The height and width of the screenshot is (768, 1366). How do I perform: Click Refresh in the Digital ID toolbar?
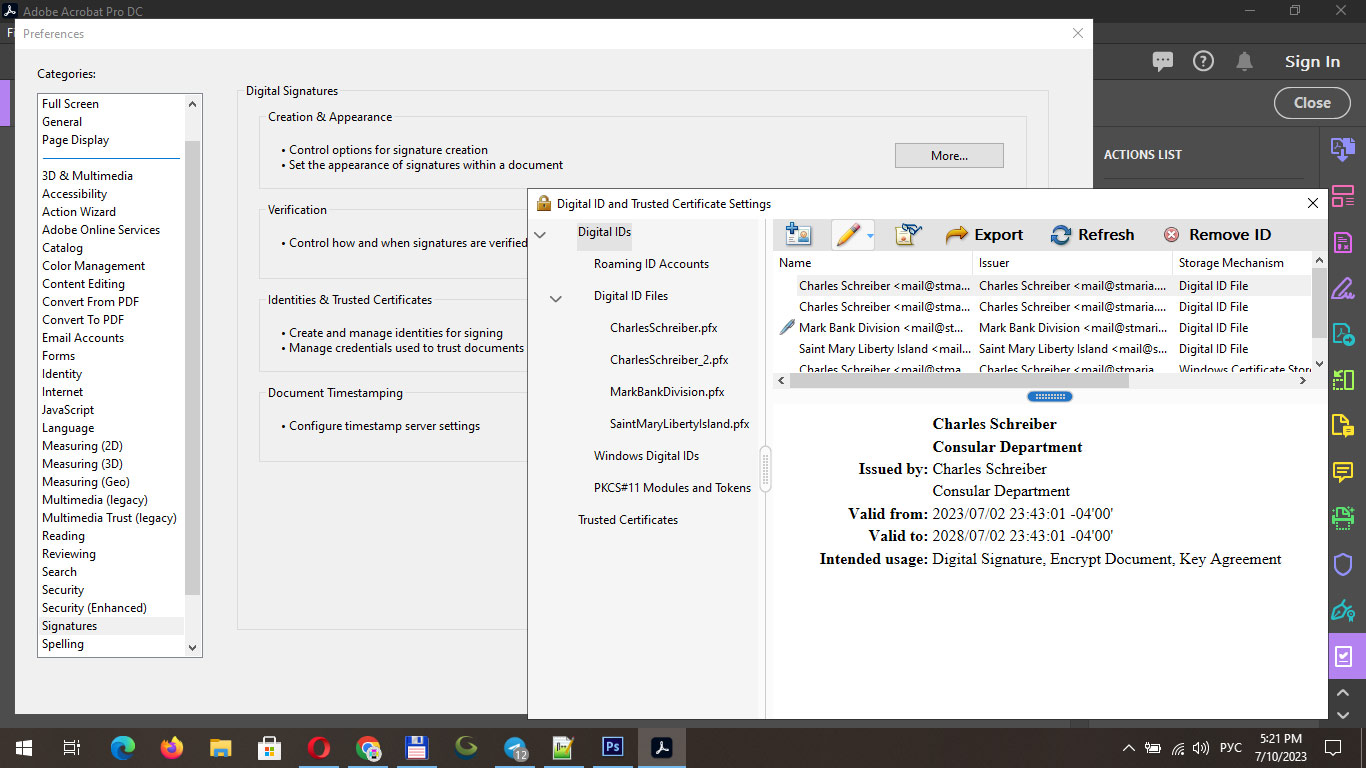tap(1092, 235)
